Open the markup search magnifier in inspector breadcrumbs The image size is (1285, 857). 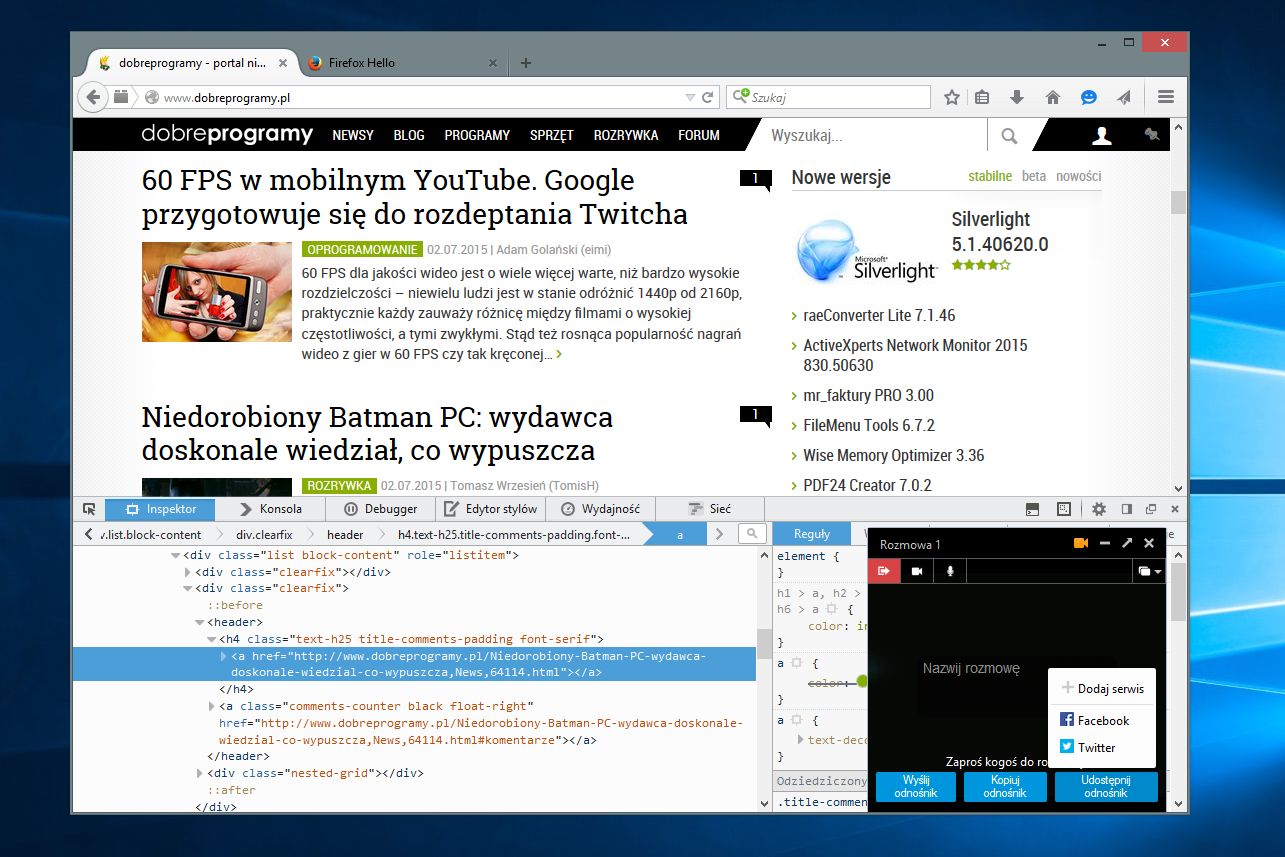point(751,534)
